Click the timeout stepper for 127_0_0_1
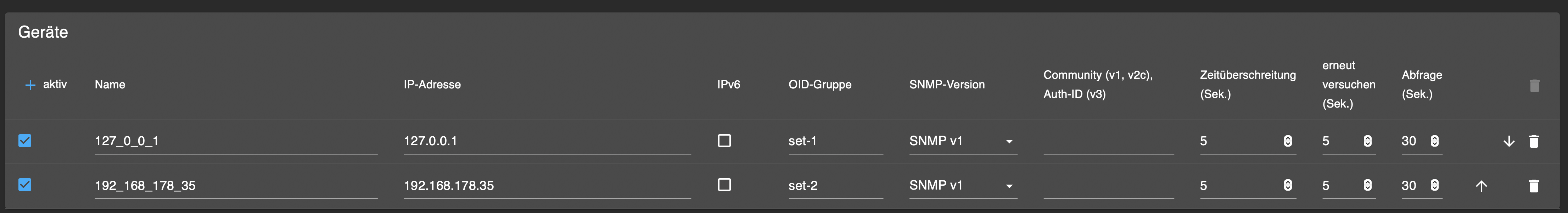 (x=1287, y=142)
